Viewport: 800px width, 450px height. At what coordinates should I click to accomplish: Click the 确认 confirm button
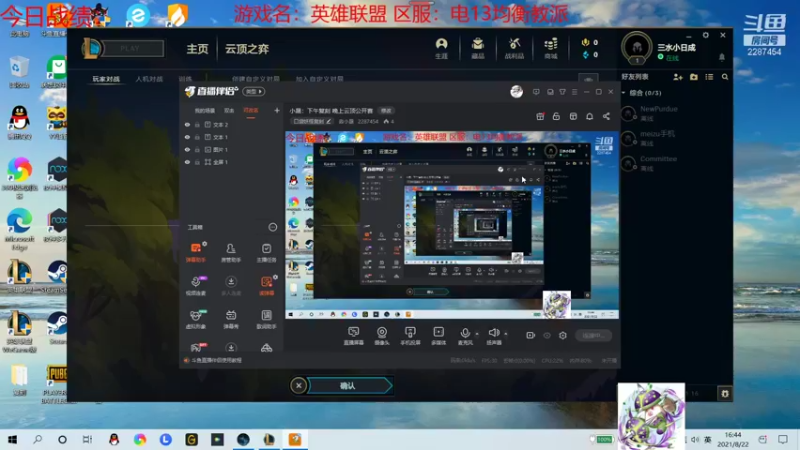click(x=349, y=386)
